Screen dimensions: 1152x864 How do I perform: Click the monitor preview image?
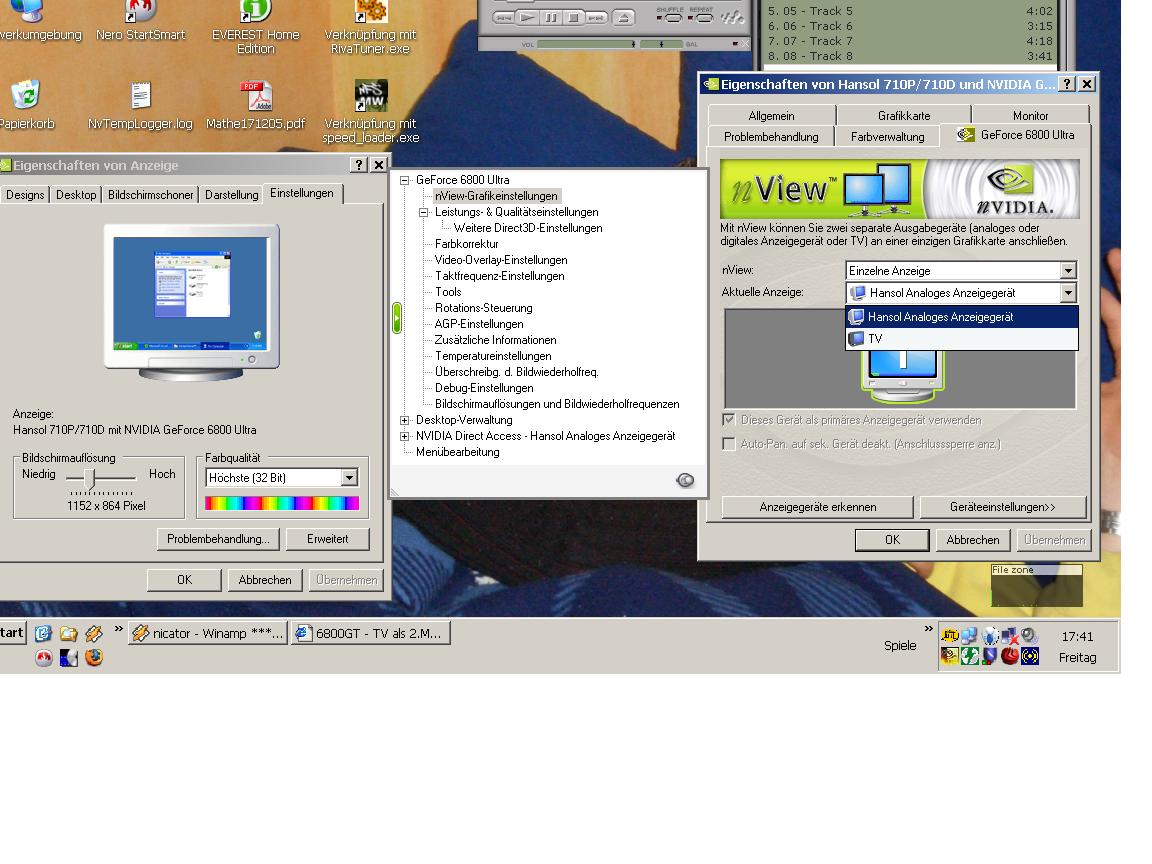click(x=192, y=303)
